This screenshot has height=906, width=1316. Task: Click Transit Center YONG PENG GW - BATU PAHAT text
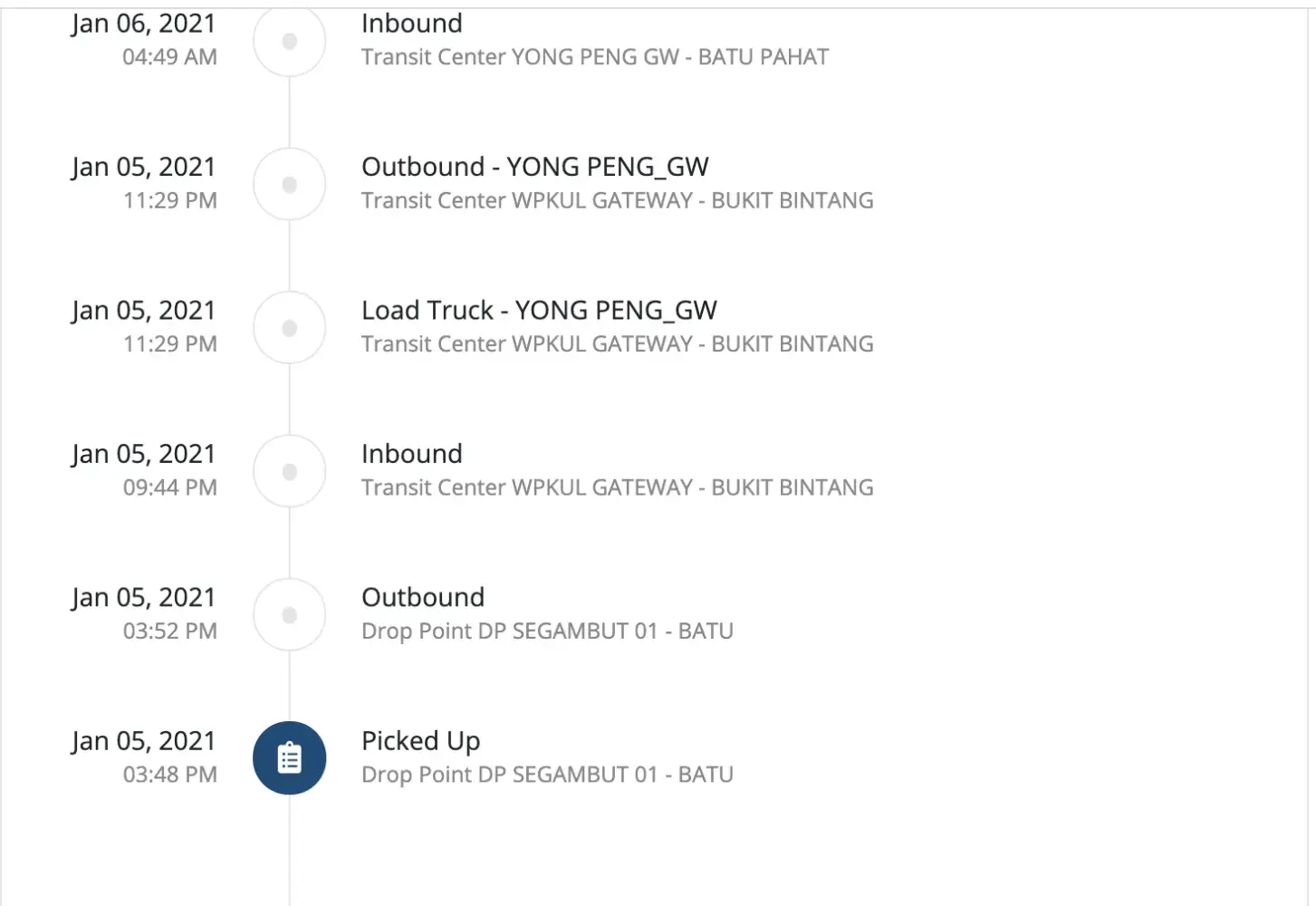594,57
